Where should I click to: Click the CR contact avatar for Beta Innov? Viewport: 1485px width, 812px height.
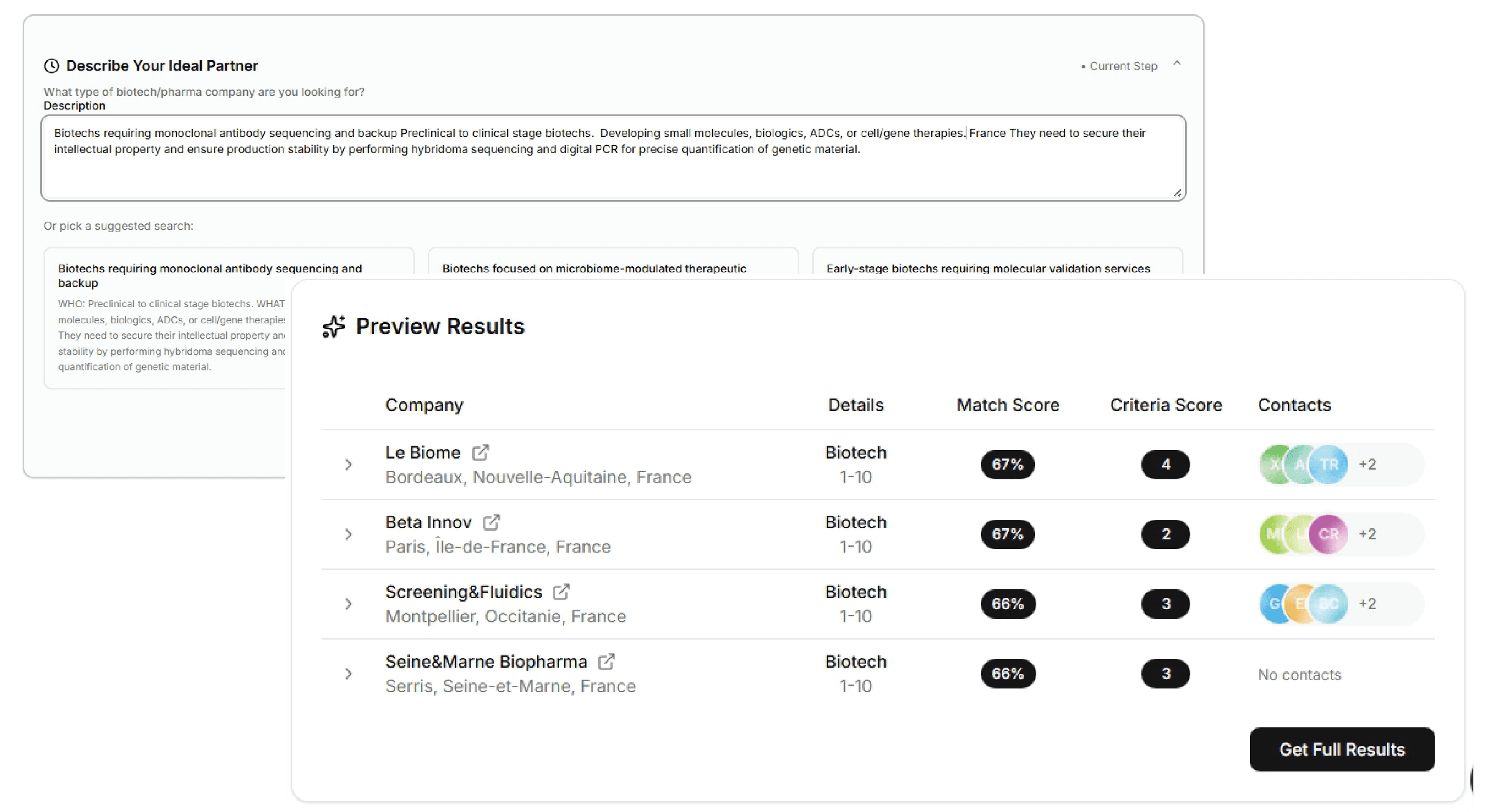pyautogui.click(x=1329, y=534)
